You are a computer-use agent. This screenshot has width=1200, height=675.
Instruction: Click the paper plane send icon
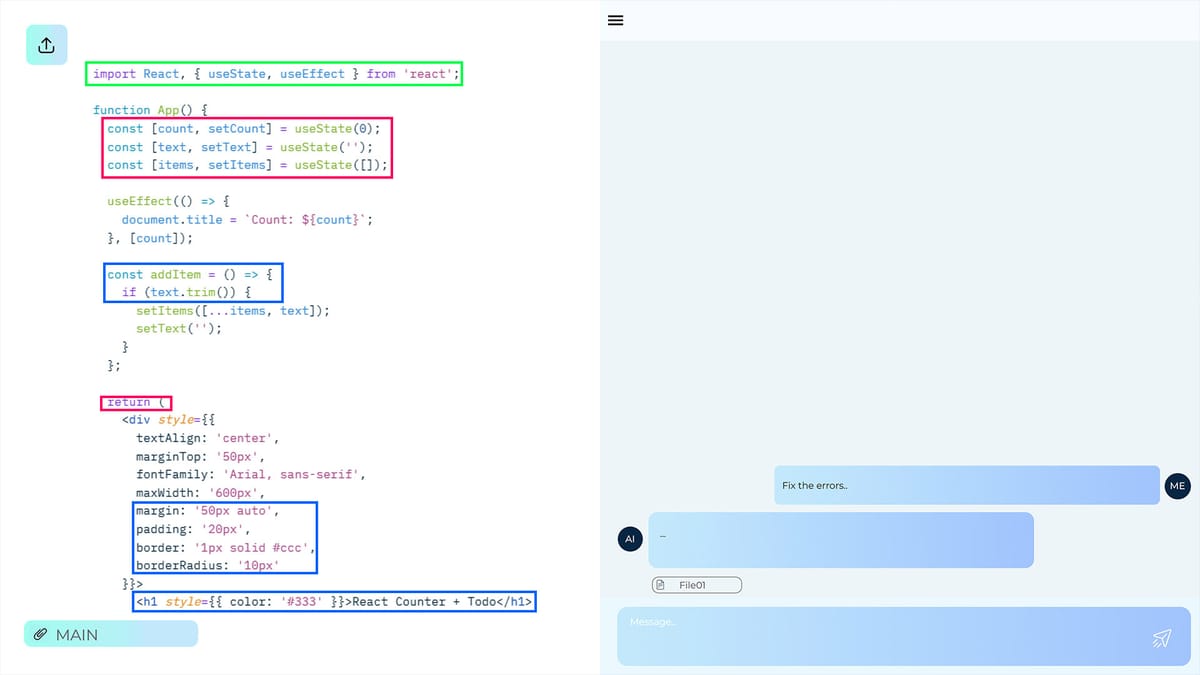(1161, 637)
